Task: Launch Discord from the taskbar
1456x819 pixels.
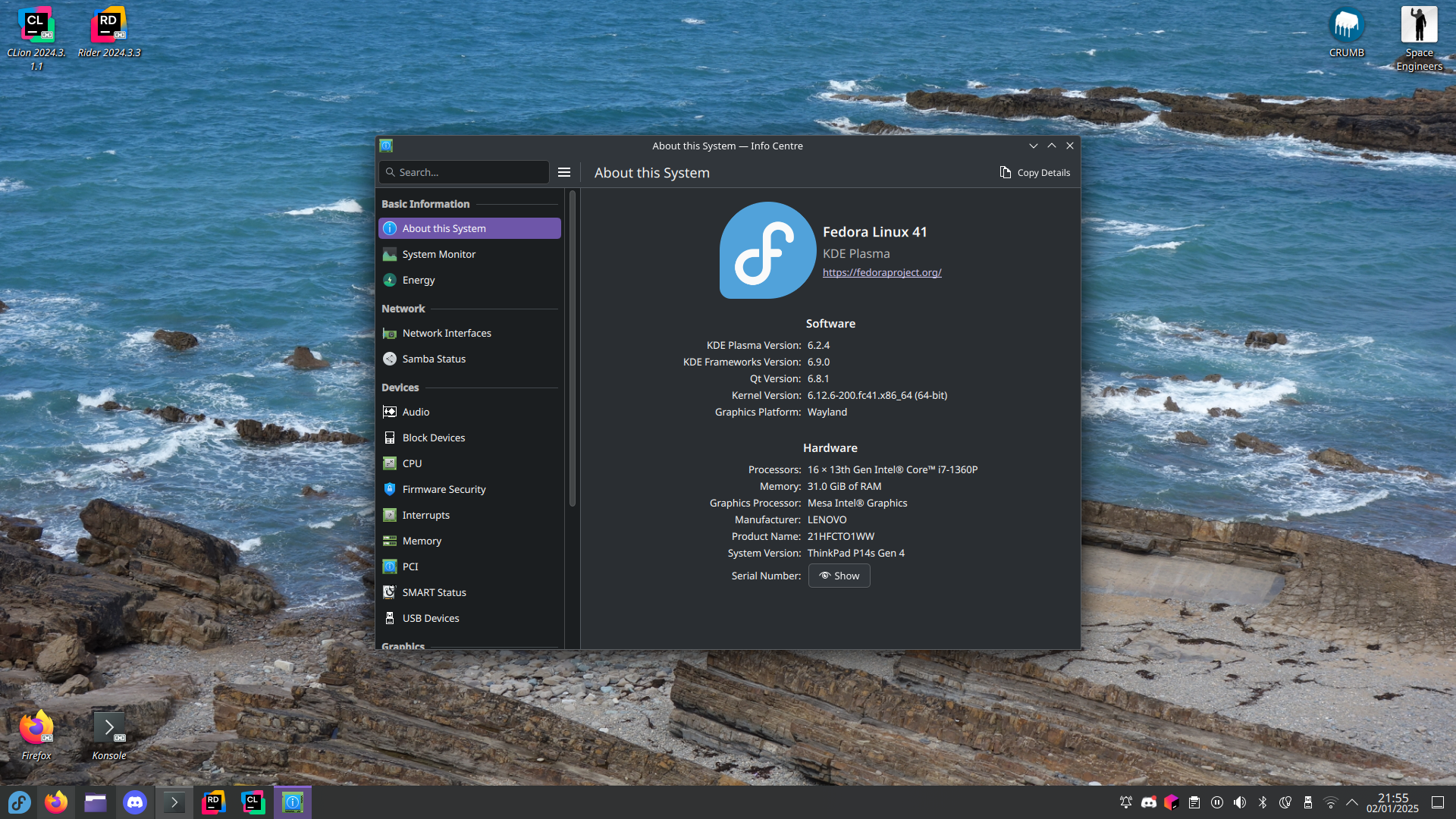Action: tap(135, 802)
